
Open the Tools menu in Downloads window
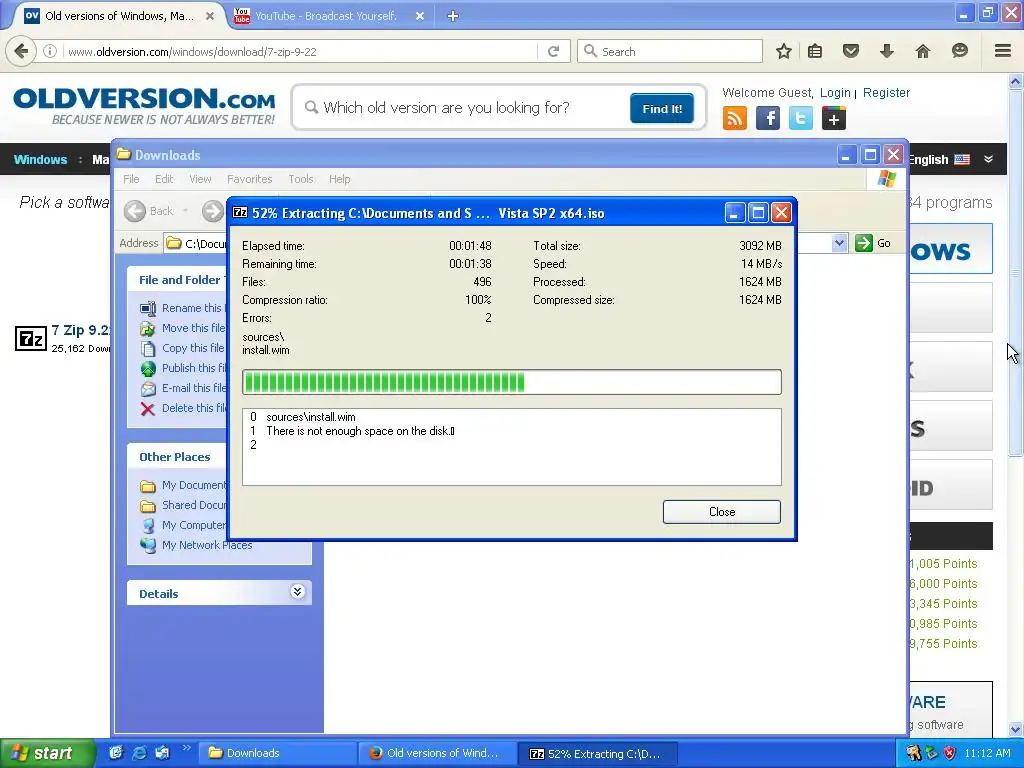pyautogui.click(x=301, y=179)
